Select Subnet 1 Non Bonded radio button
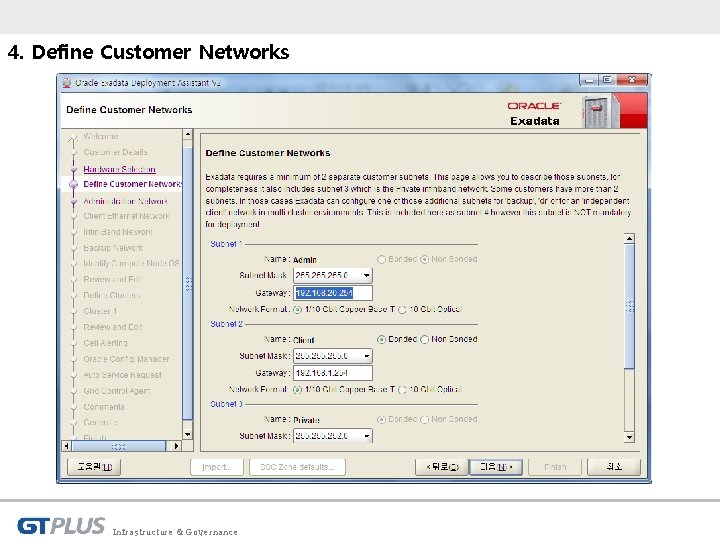720x540 pixels. pyautogui.click(x=424, y=259)
